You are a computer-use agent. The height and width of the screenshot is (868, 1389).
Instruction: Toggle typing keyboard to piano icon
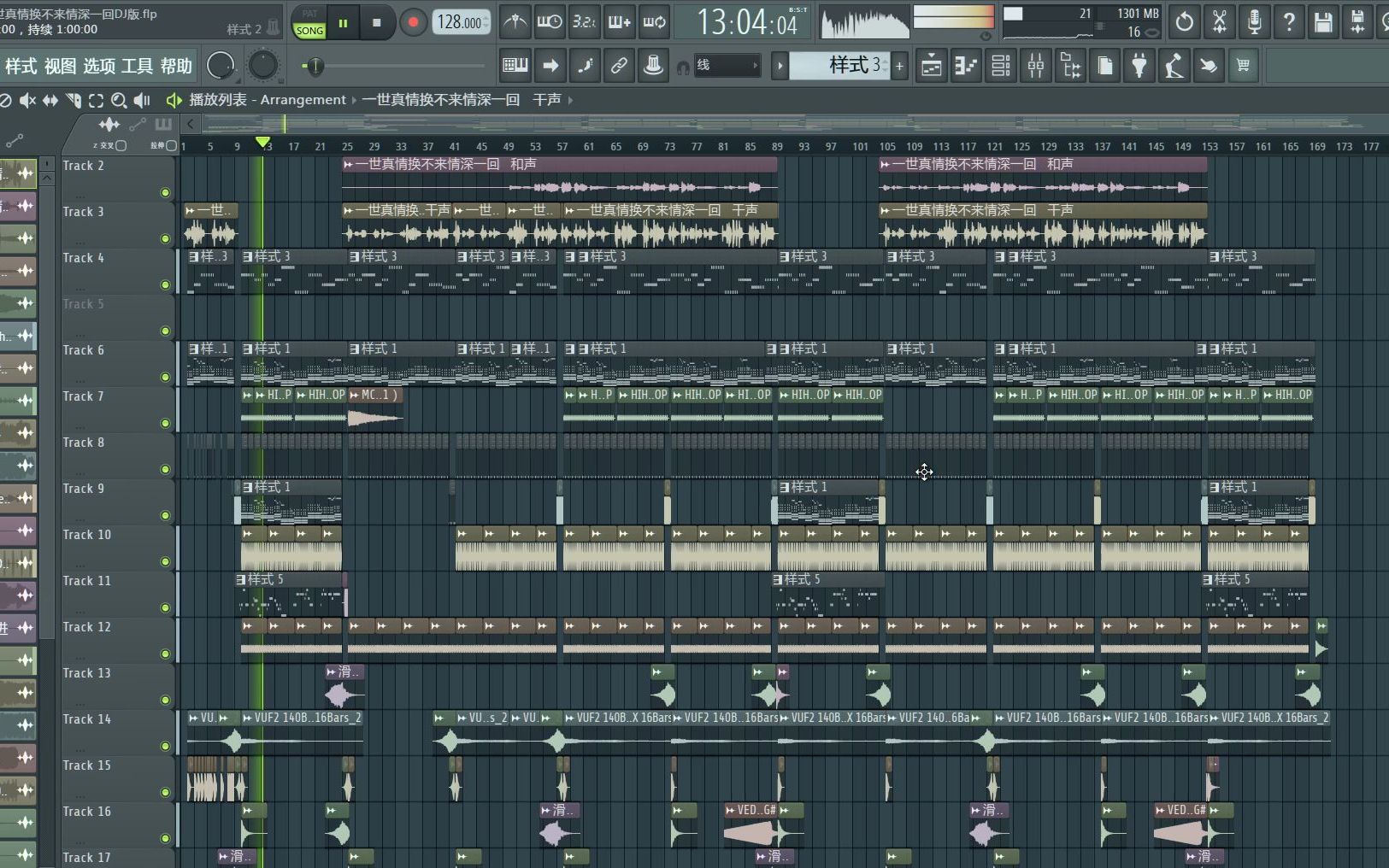(x=515, y=66)
